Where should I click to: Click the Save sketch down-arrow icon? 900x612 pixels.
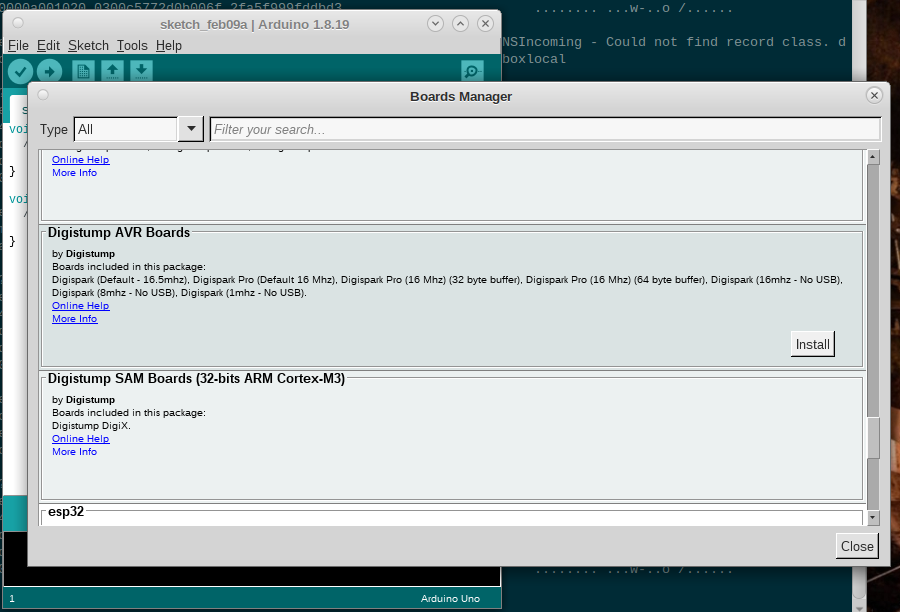tap(141, 72)
